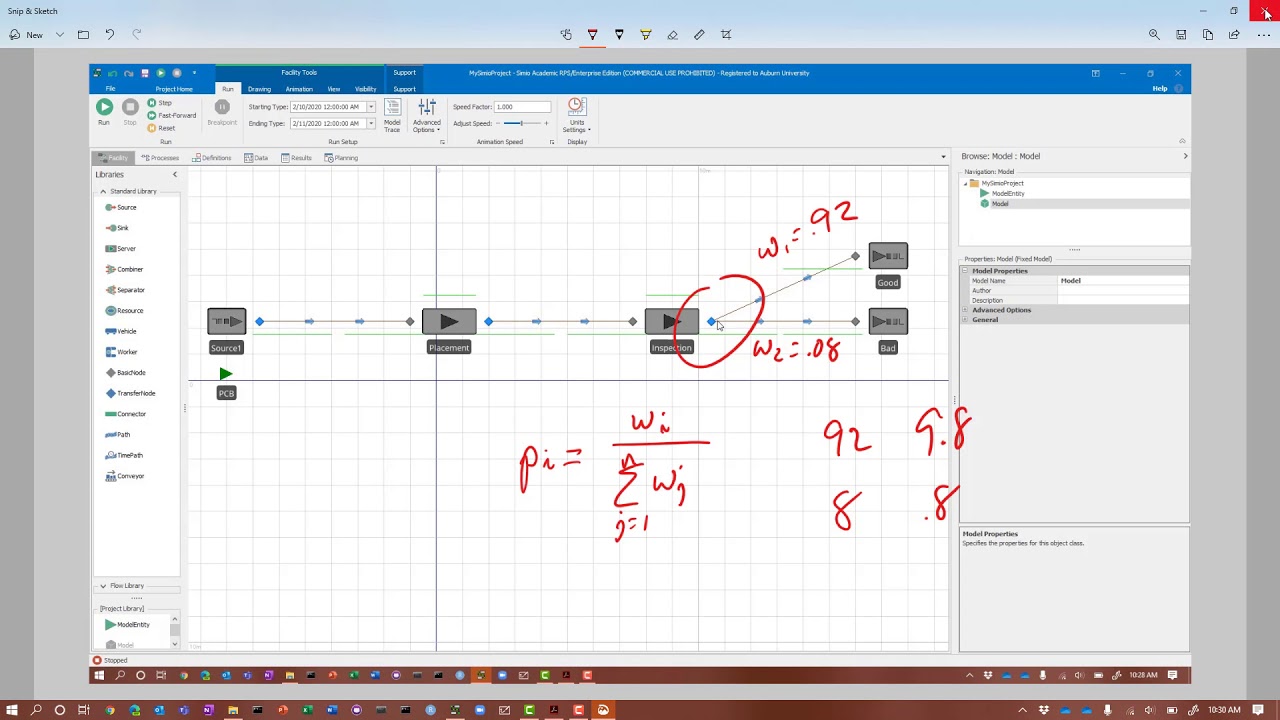This screenshot has height=720, width=1280.
Task: Select Separator in Standard Library
Action: [x=125, y=290]
